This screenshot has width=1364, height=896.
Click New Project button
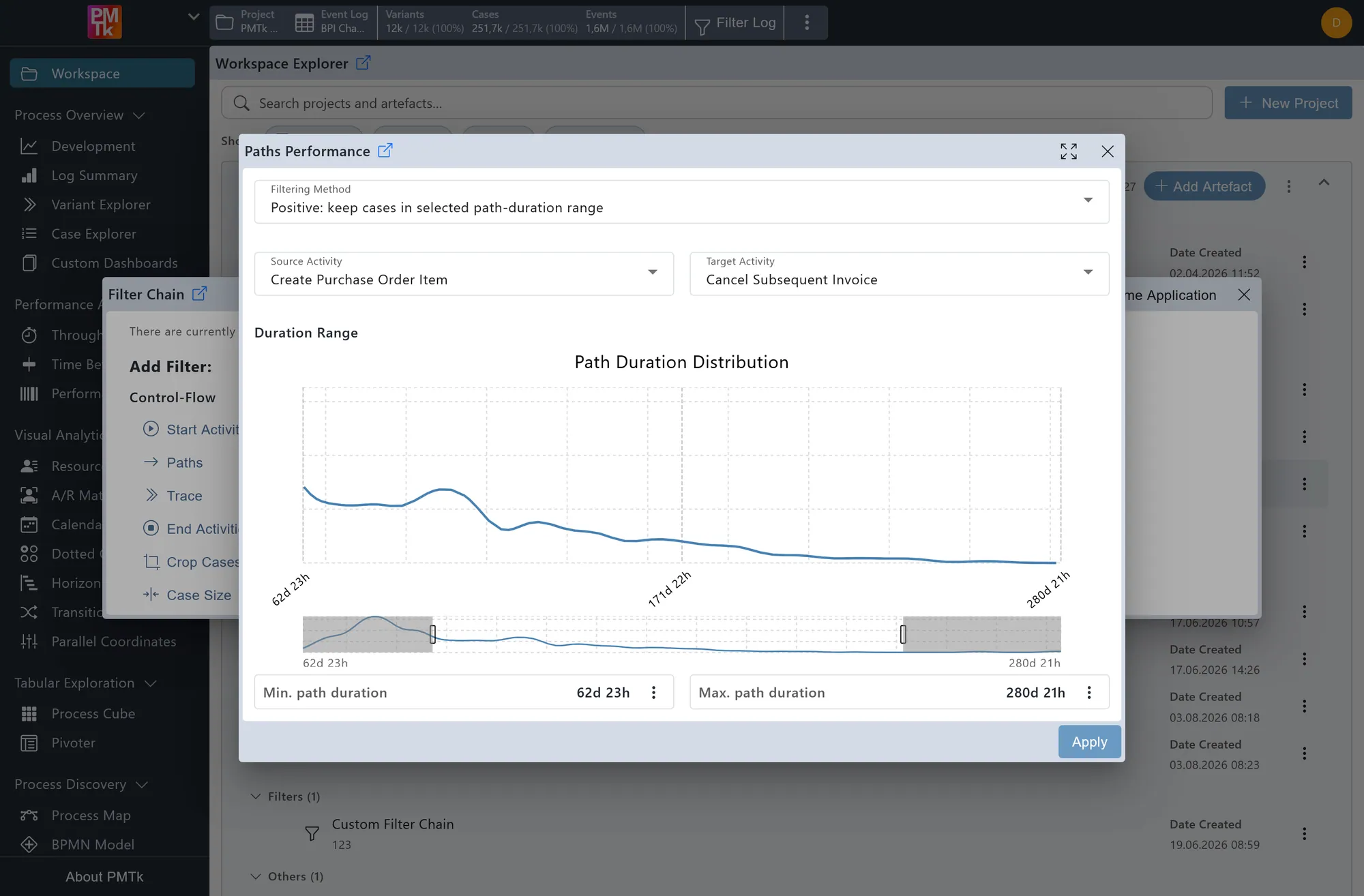[x=1288, y=103]
